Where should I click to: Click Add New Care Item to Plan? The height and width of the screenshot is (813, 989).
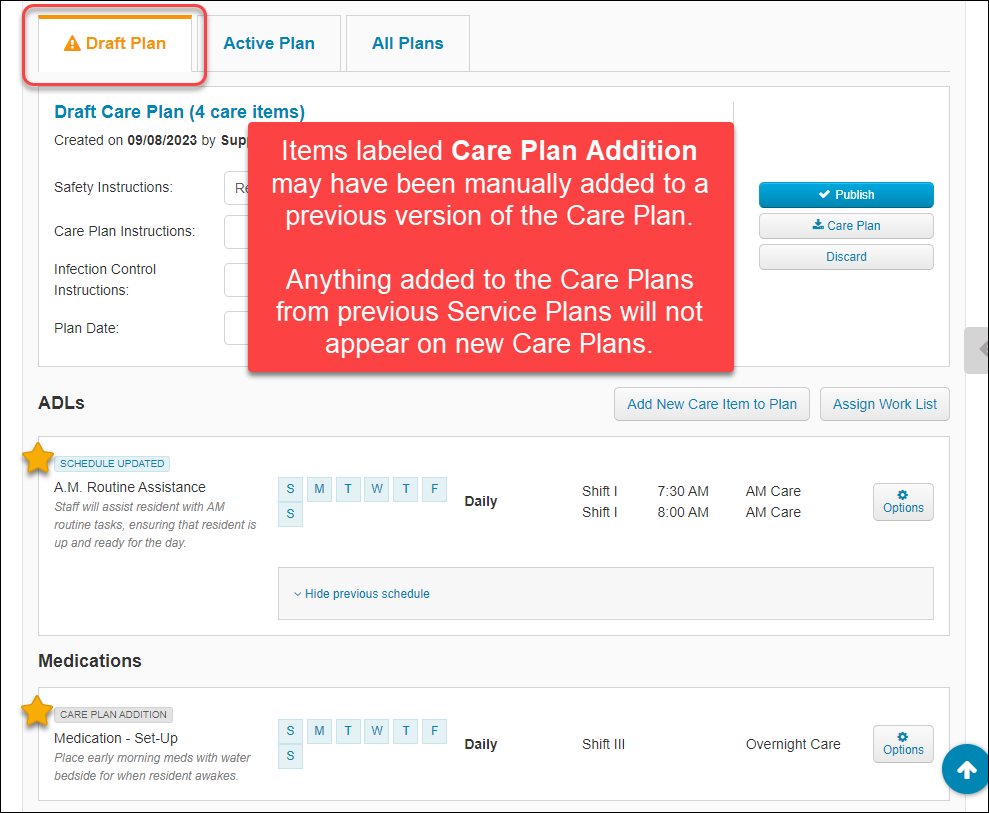(x=711, y=404)
